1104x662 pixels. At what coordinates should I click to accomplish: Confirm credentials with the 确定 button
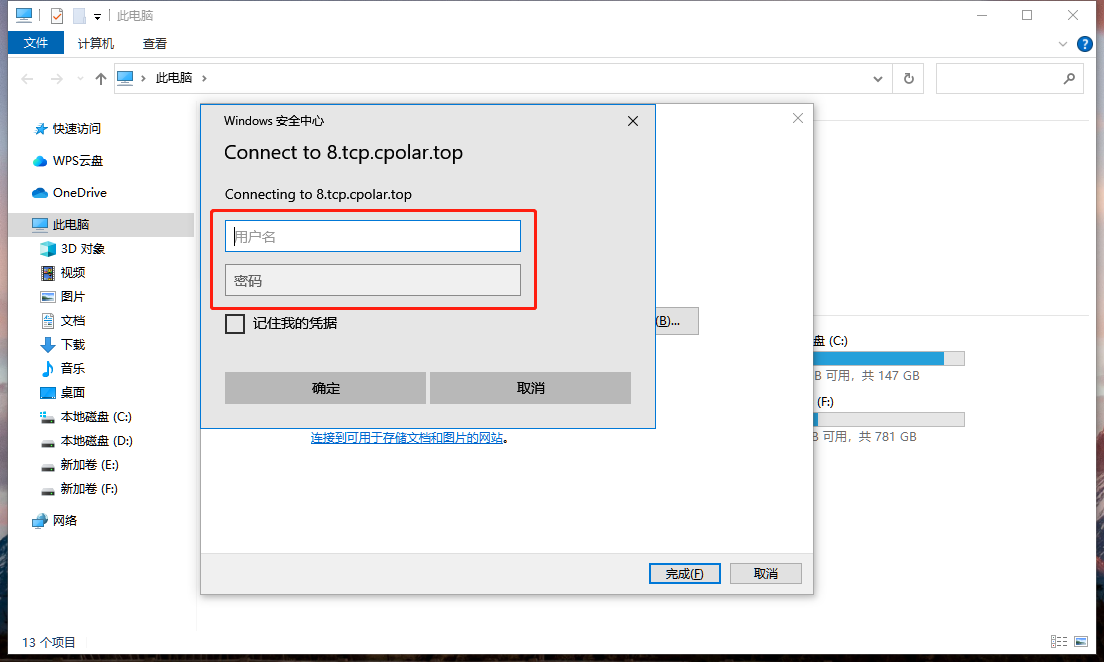(x=325, y=388)
